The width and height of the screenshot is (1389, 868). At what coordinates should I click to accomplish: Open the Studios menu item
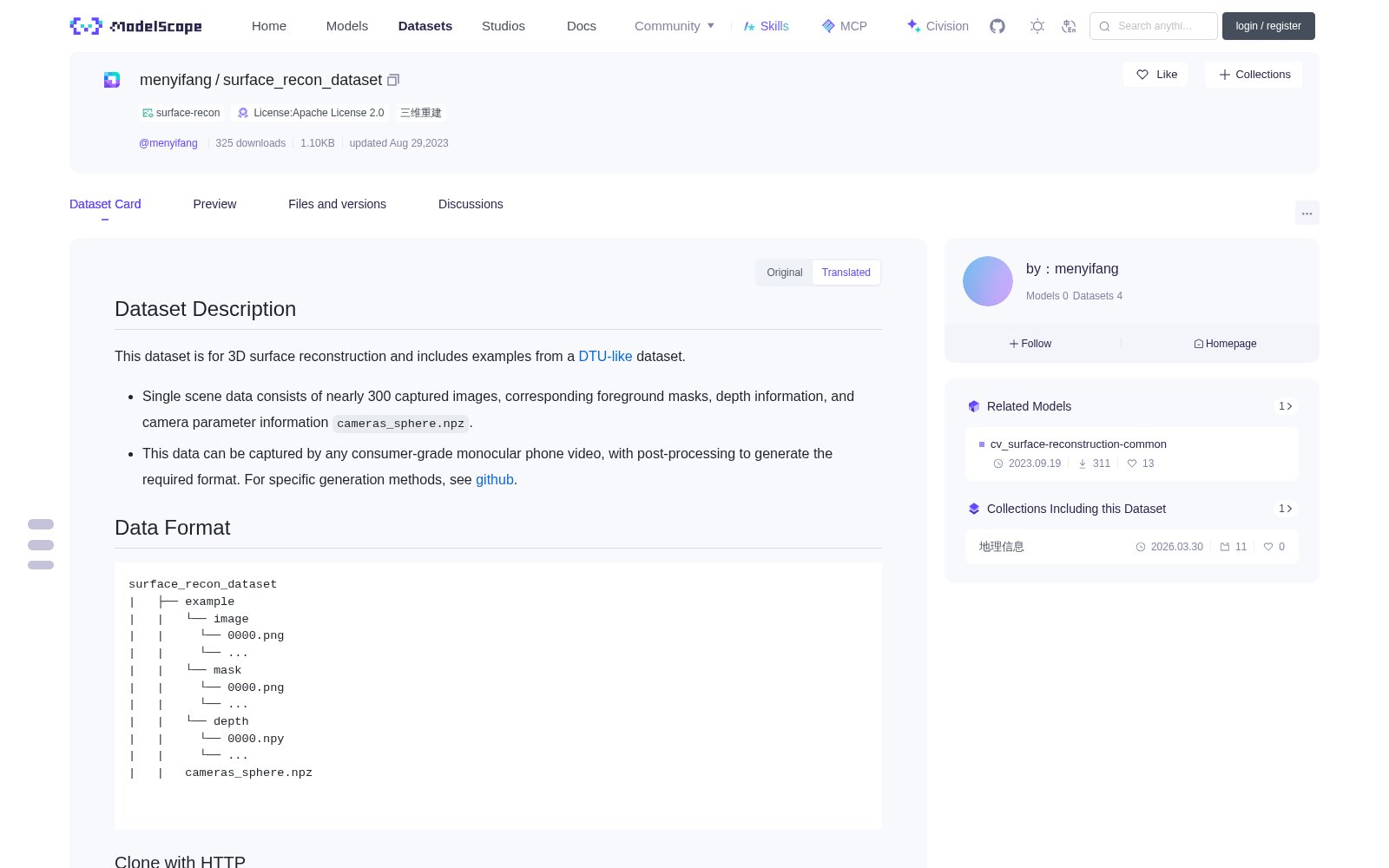(x=504, y=26)
